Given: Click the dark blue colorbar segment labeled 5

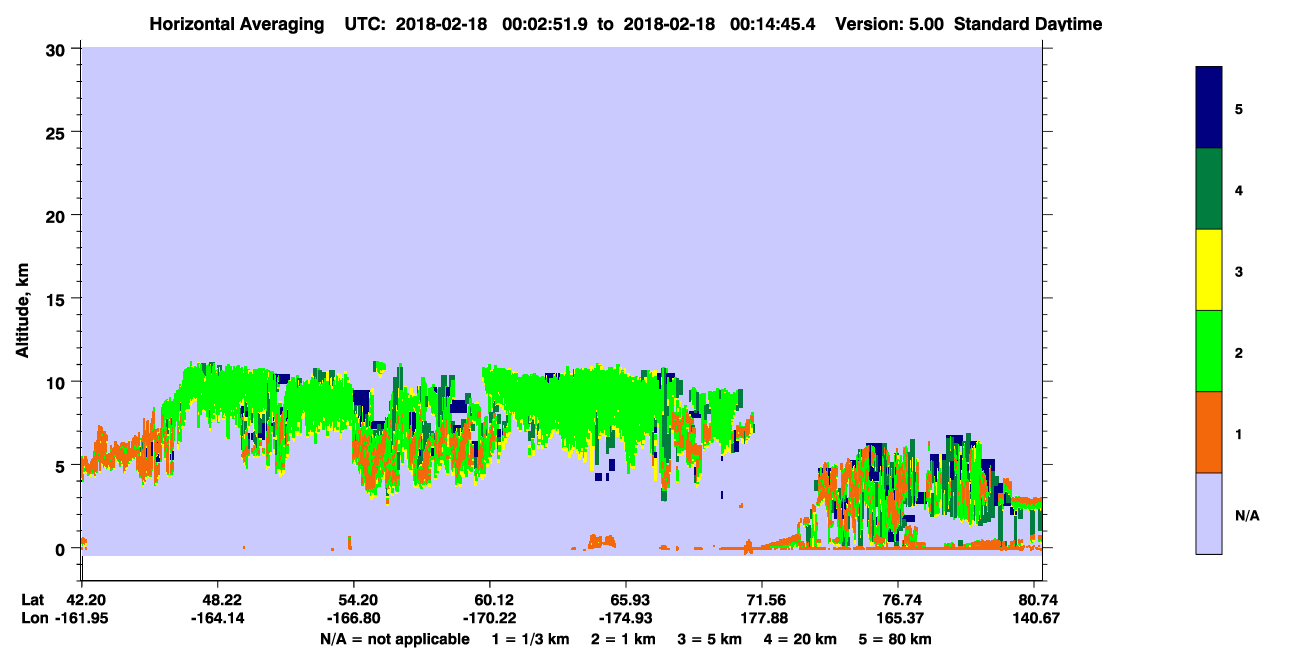Looking at the screenshot, I should click(1208, 108).
